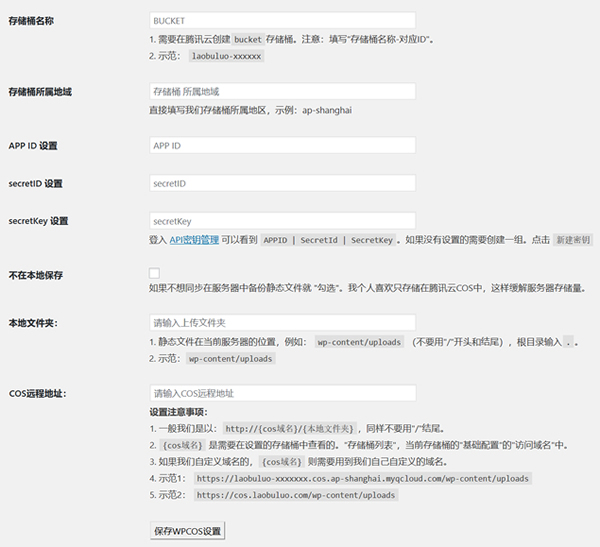Click the secretID 设置 label
600x547 pixels.
coord(35,184)
